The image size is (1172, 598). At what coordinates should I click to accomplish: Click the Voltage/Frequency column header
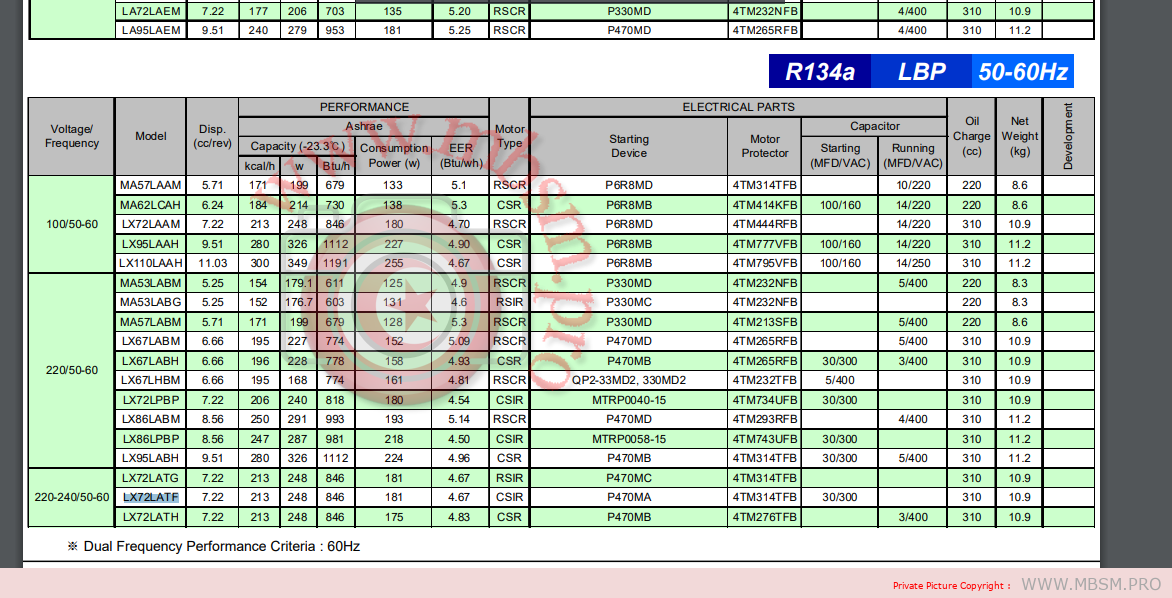click(72, 136)
